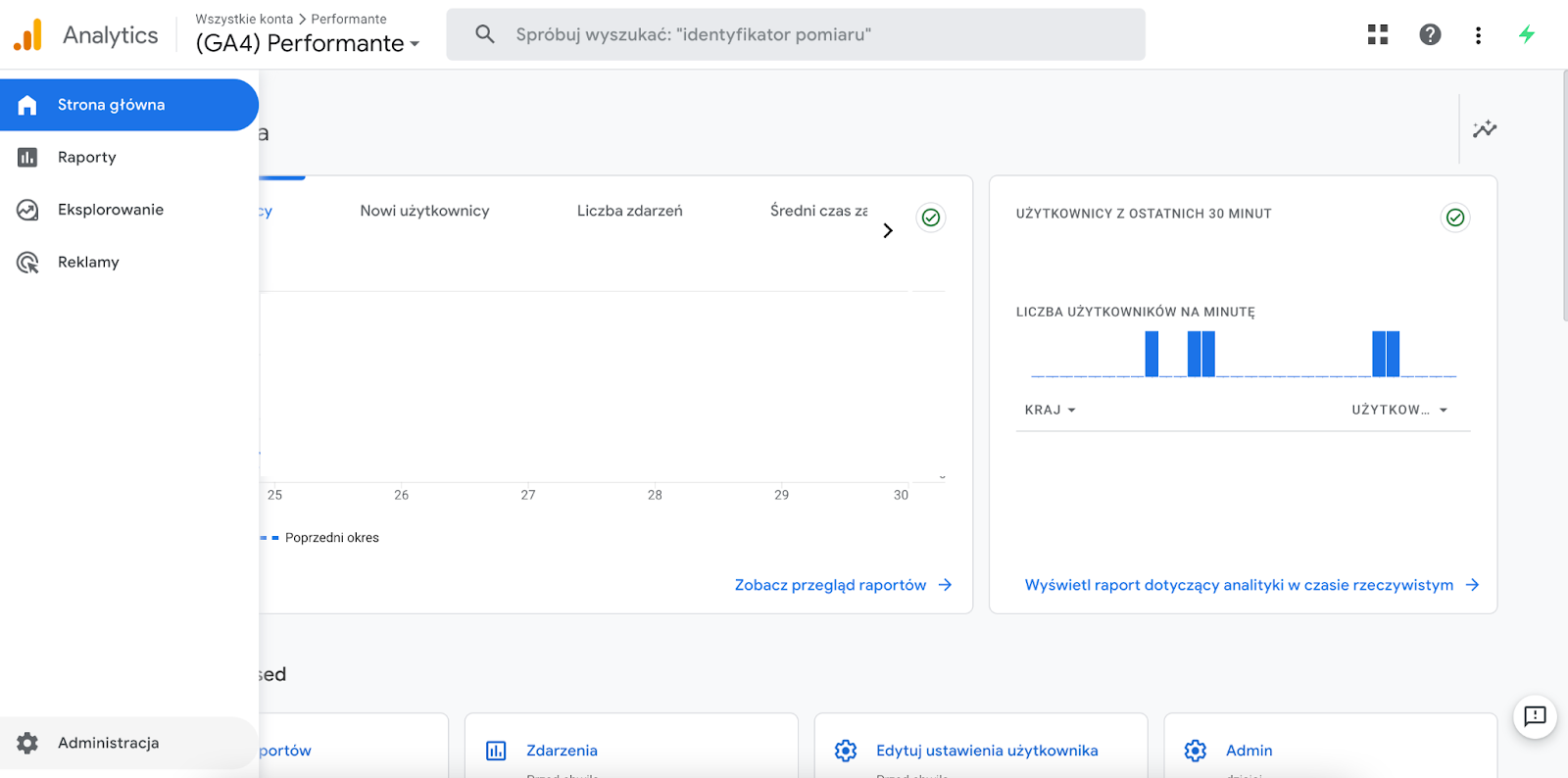Open the Edytuj ustawienia użytkownika link
The width and height of the screenshot is (1568, 778).
coord(987,751)
